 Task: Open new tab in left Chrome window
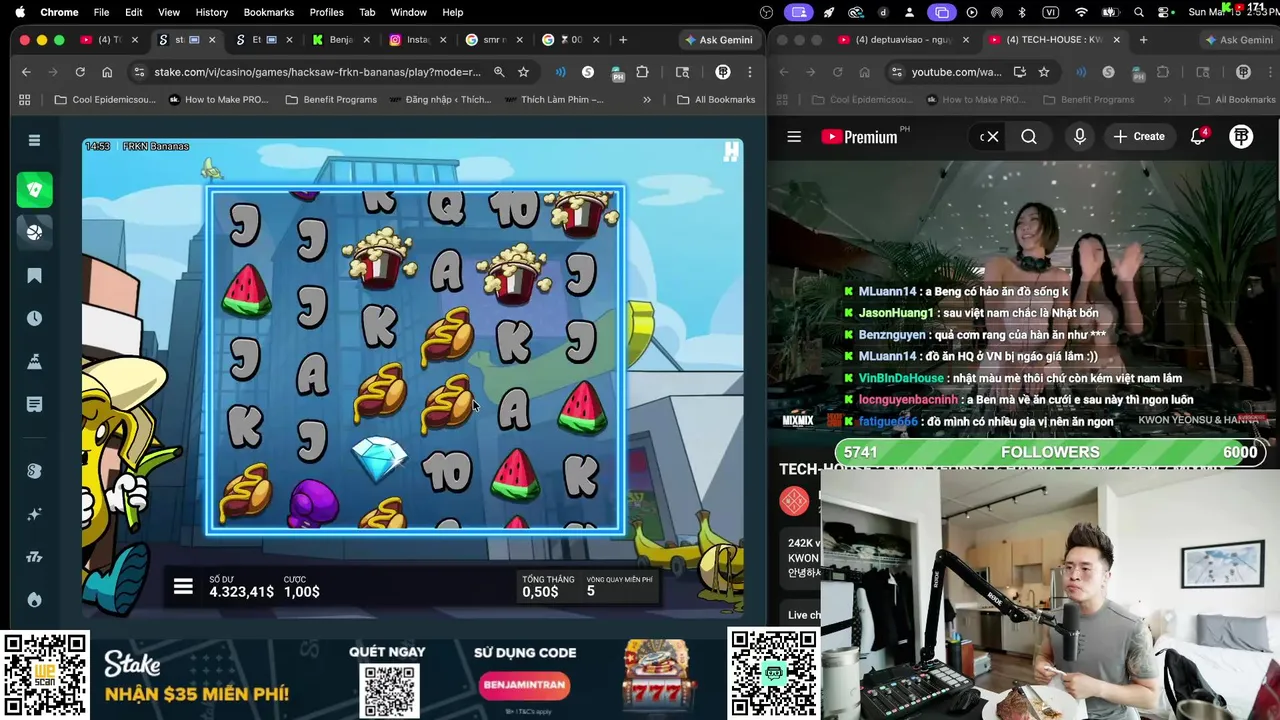pyautogui.click(x=623, y=40)
